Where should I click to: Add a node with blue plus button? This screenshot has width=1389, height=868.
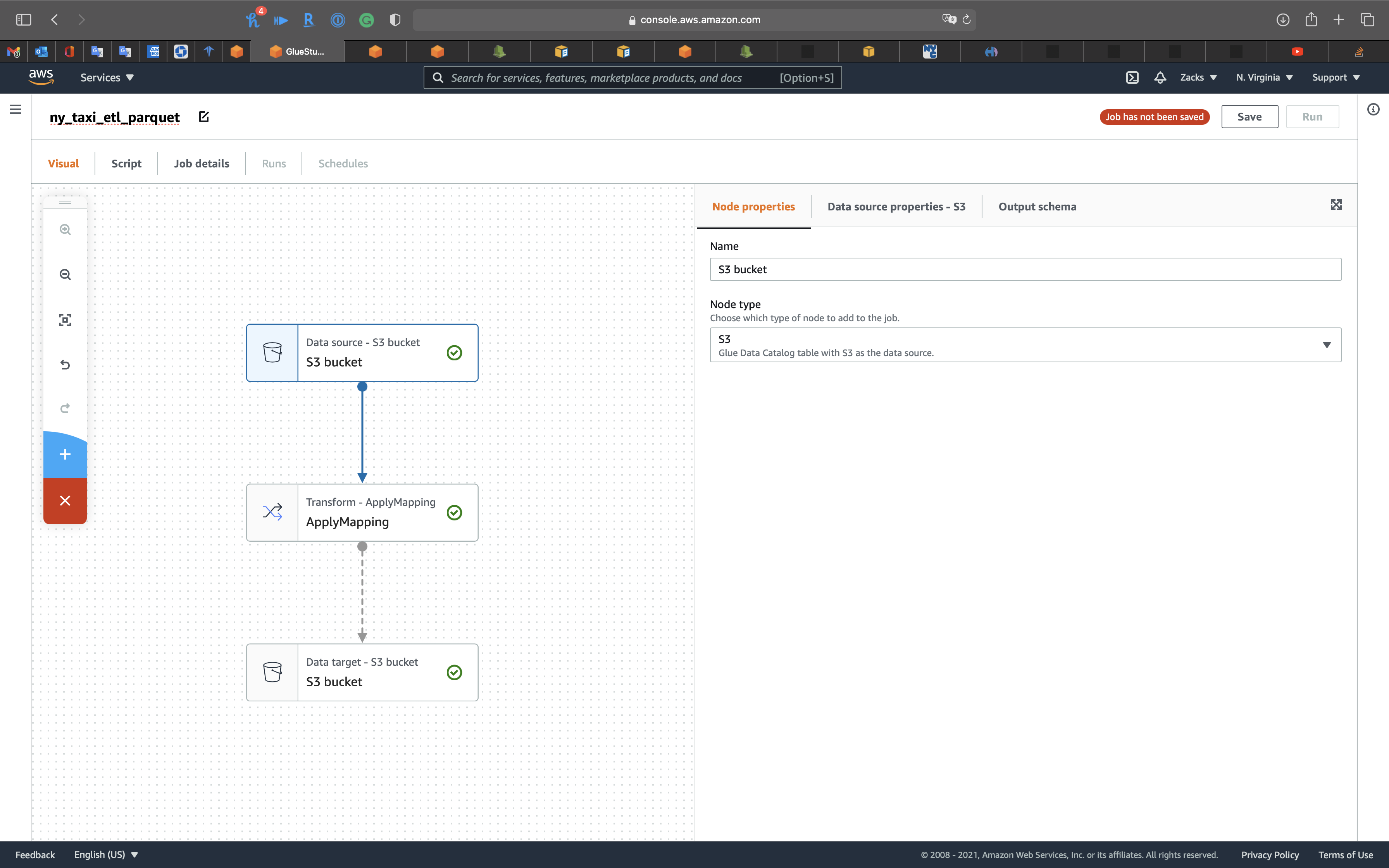65,455
